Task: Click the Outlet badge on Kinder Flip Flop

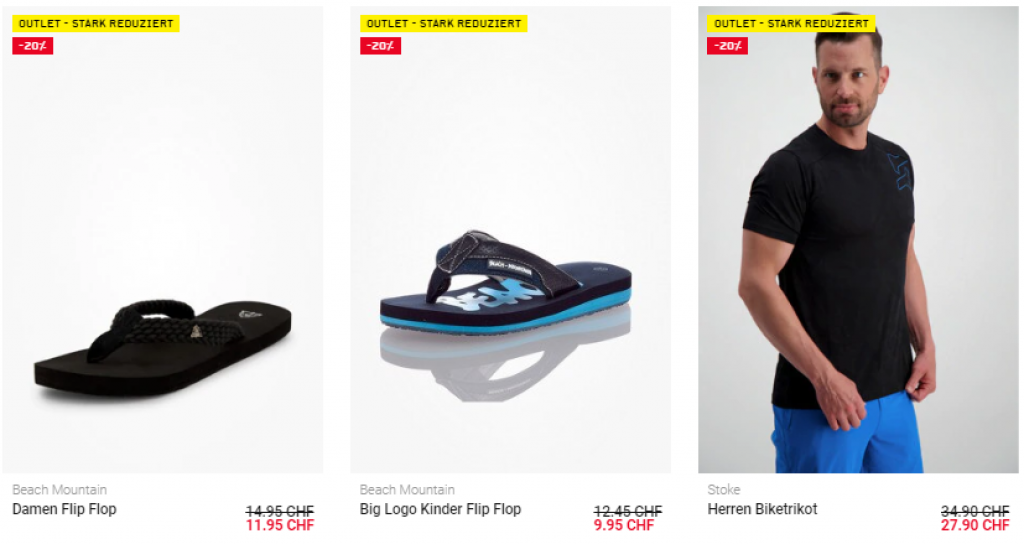Action: click(x=444, y=24)
